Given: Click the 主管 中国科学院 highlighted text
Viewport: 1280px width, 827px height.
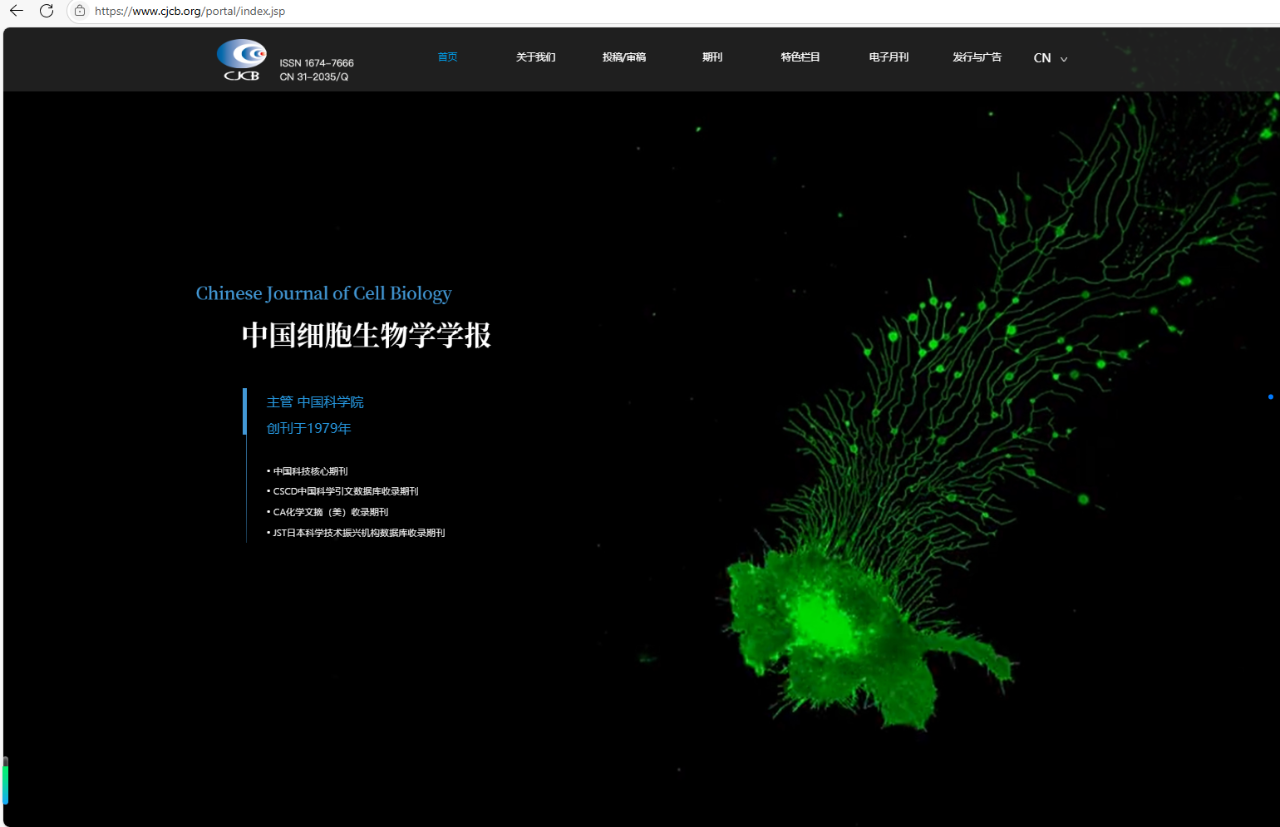Looking at the screenshot, I should (315, 401).
